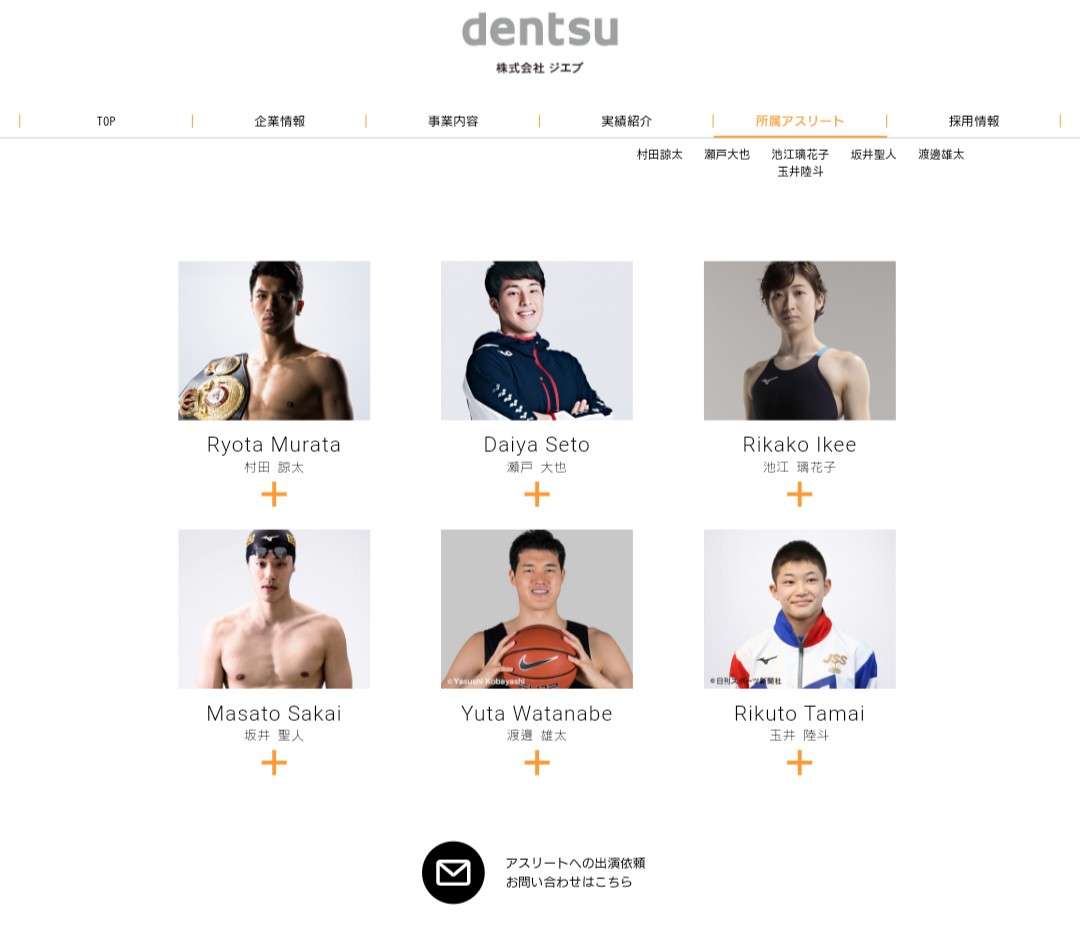Click the dentsu logo
Image resolution: width=1080 pixels, height=945 pixels.
[x=540, y=31]
